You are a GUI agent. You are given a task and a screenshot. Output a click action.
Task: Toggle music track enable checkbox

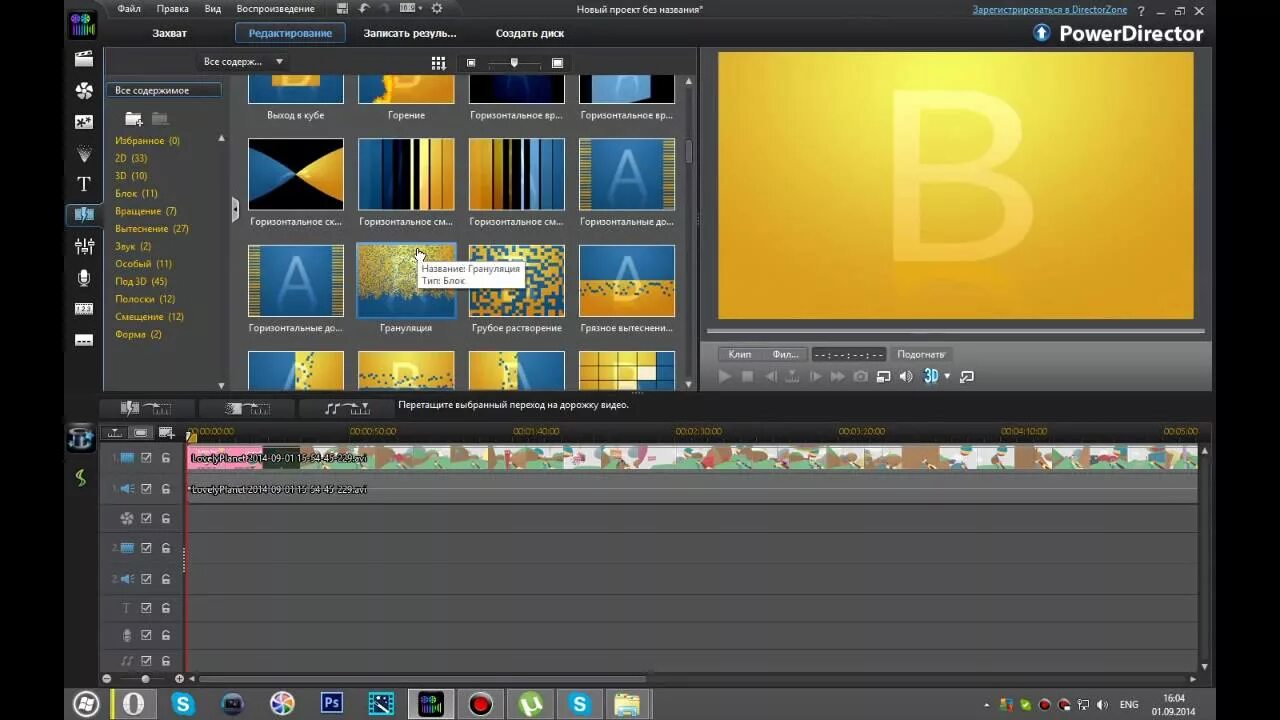(x=146, y=660)
